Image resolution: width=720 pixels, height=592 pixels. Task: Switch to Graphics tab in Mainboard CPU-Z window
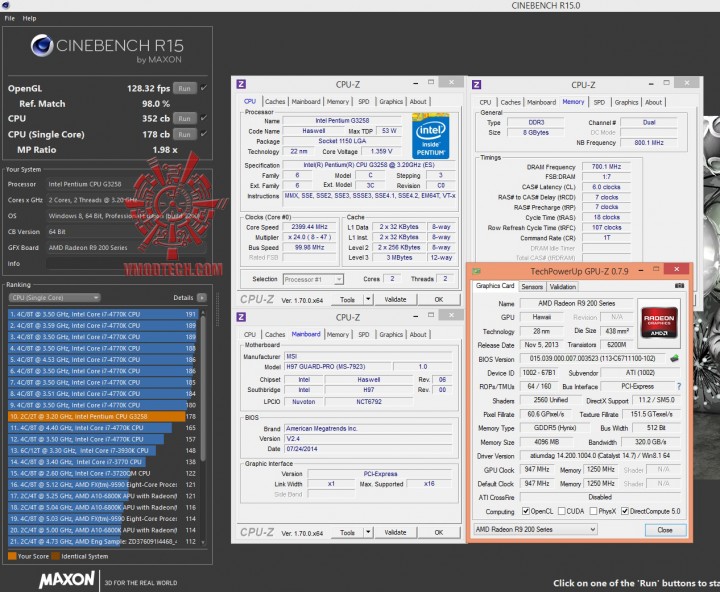point(391,334)
